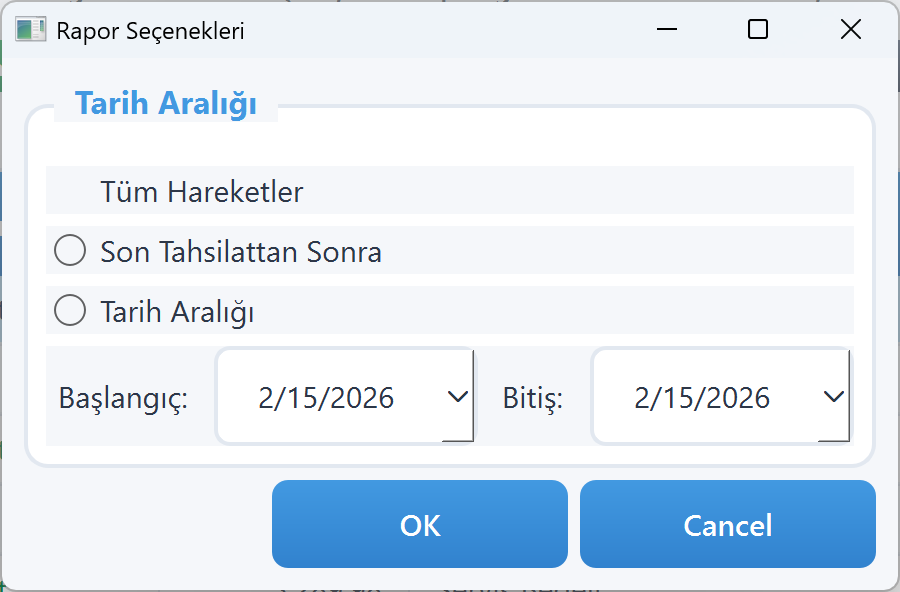900x592 pixels.
Task: Click inside the Tüm Hareketler highlighted row
Action: click(450, 191)
